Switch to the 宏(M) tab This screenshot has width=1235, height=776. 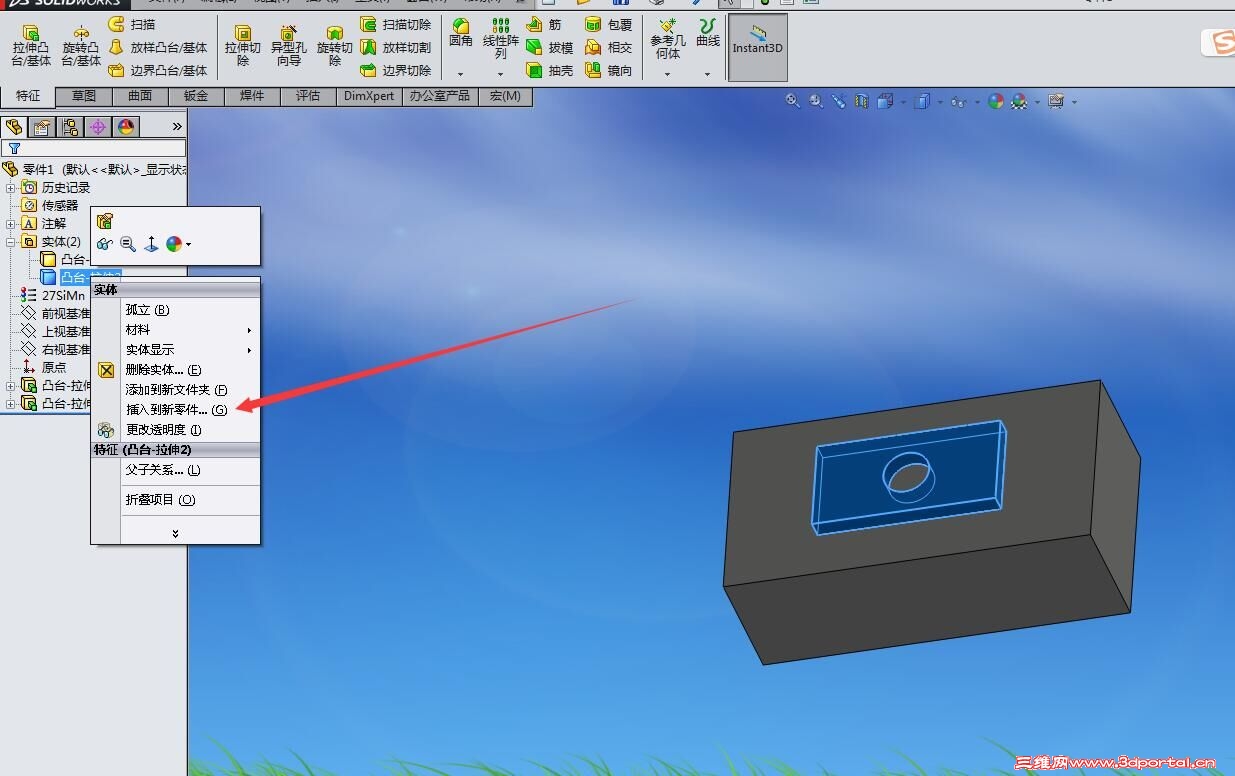(505, 96)
